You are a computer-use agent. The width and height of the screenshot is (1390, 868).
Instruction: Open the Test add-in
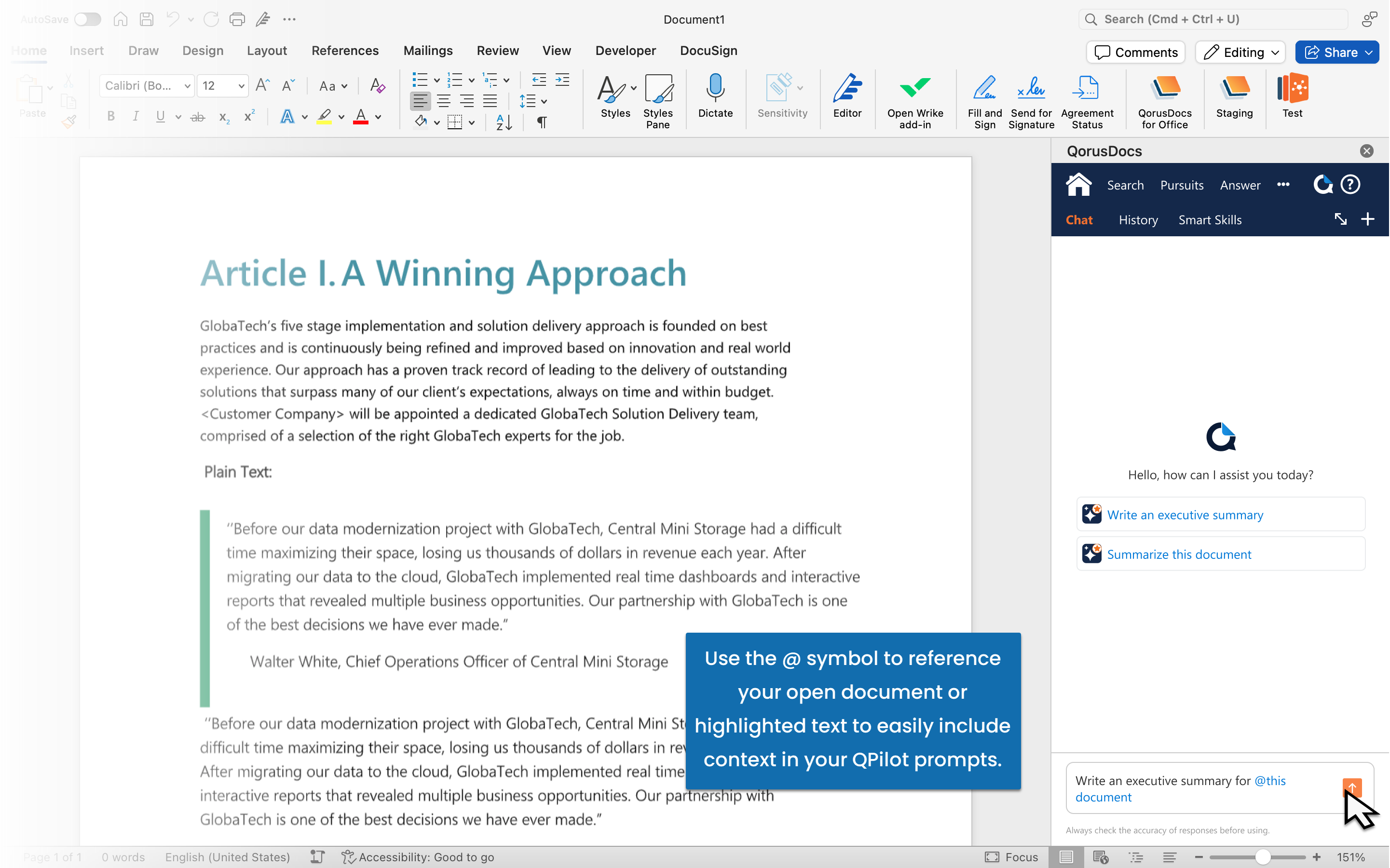pos(1293,96)
